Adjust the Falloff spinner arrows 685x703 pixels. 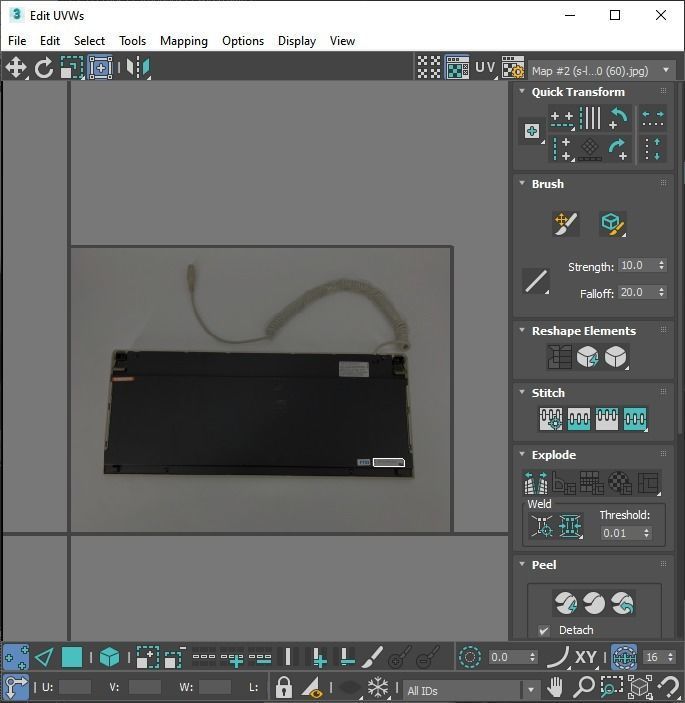coord(662,292)
